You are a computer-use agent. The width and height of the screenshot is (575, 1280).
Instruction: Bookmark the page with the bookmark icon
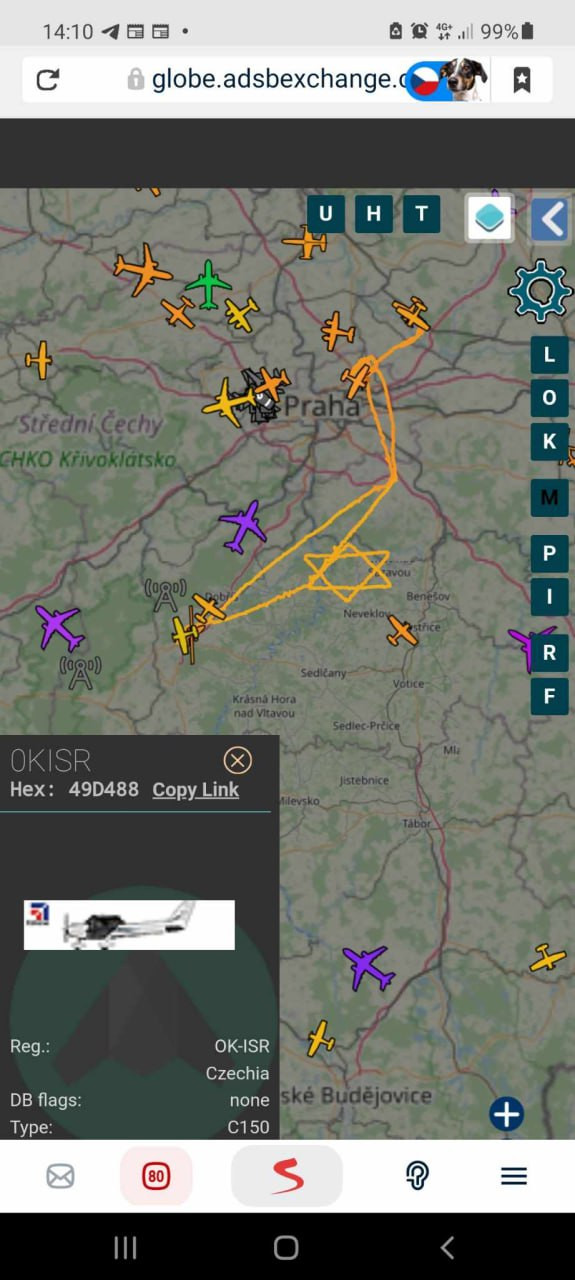pos(521,80)
